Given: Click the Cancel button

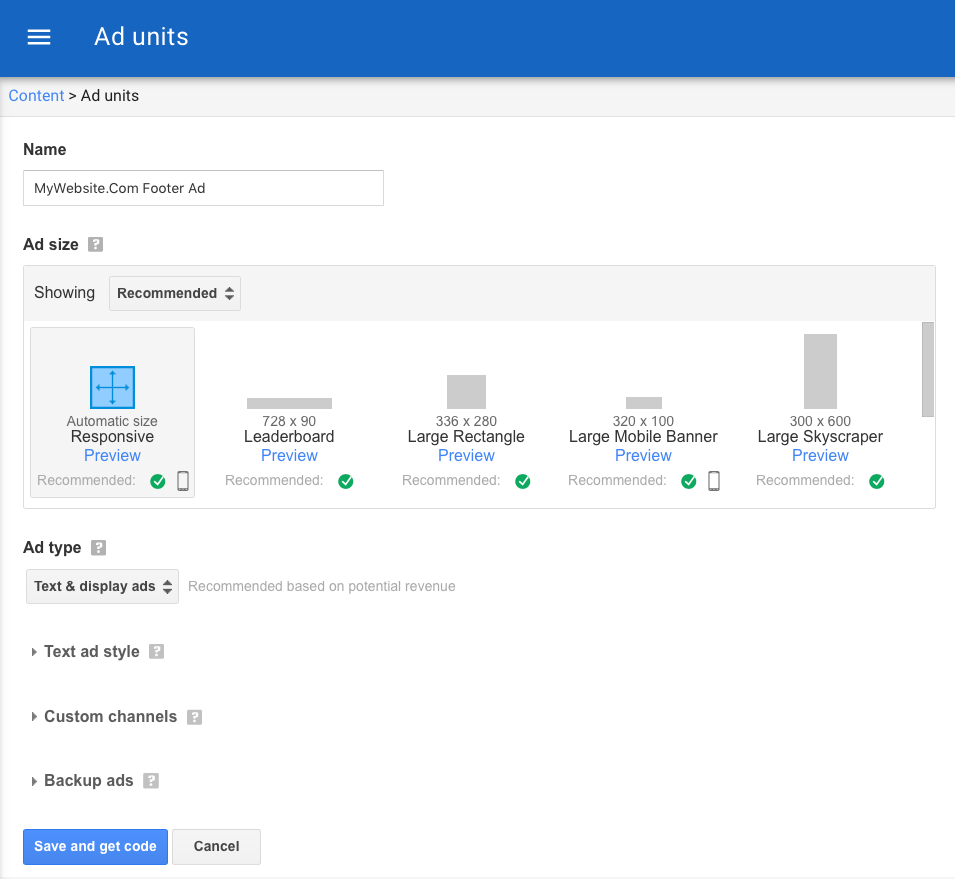Looking at the screenshot, I should click(216, 846).
